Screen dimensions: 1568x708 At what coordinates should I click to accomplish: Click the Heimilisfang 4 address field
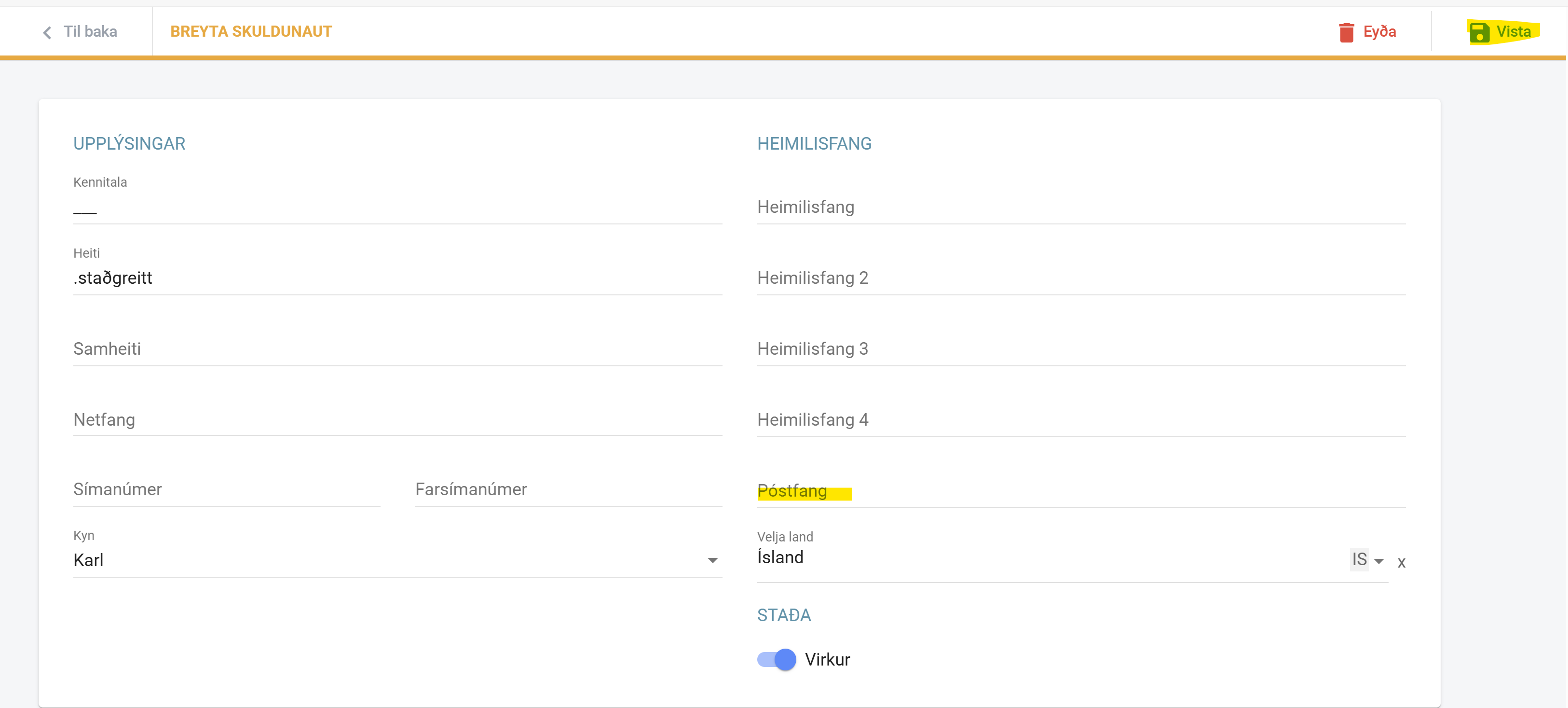coord(1080,420)
